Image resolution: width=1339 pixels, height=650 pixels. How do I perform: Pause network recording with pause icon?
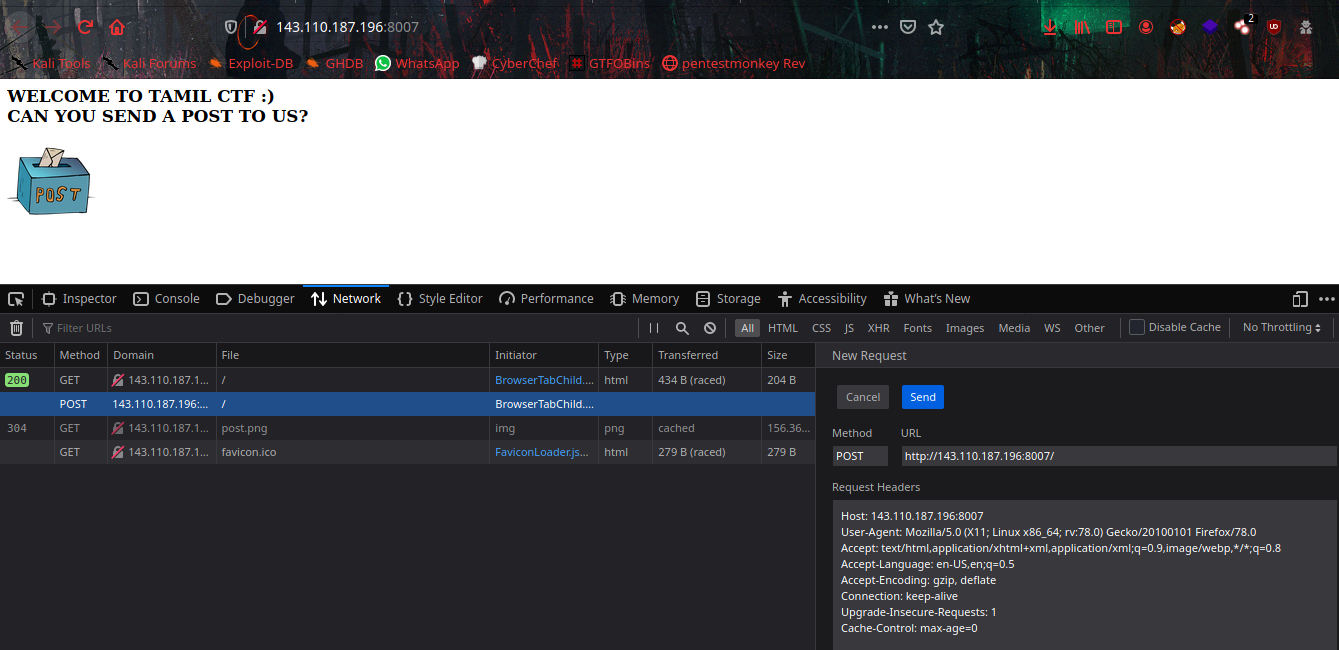[x=654, y=328]
